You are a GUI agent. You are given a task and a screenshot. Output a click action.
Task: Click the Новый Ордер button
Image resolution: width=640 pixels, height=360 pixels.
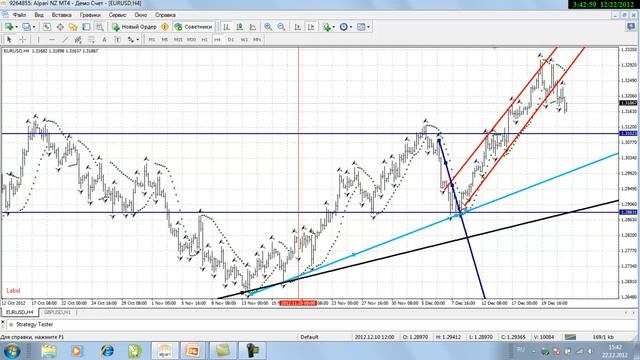point(134,27)
